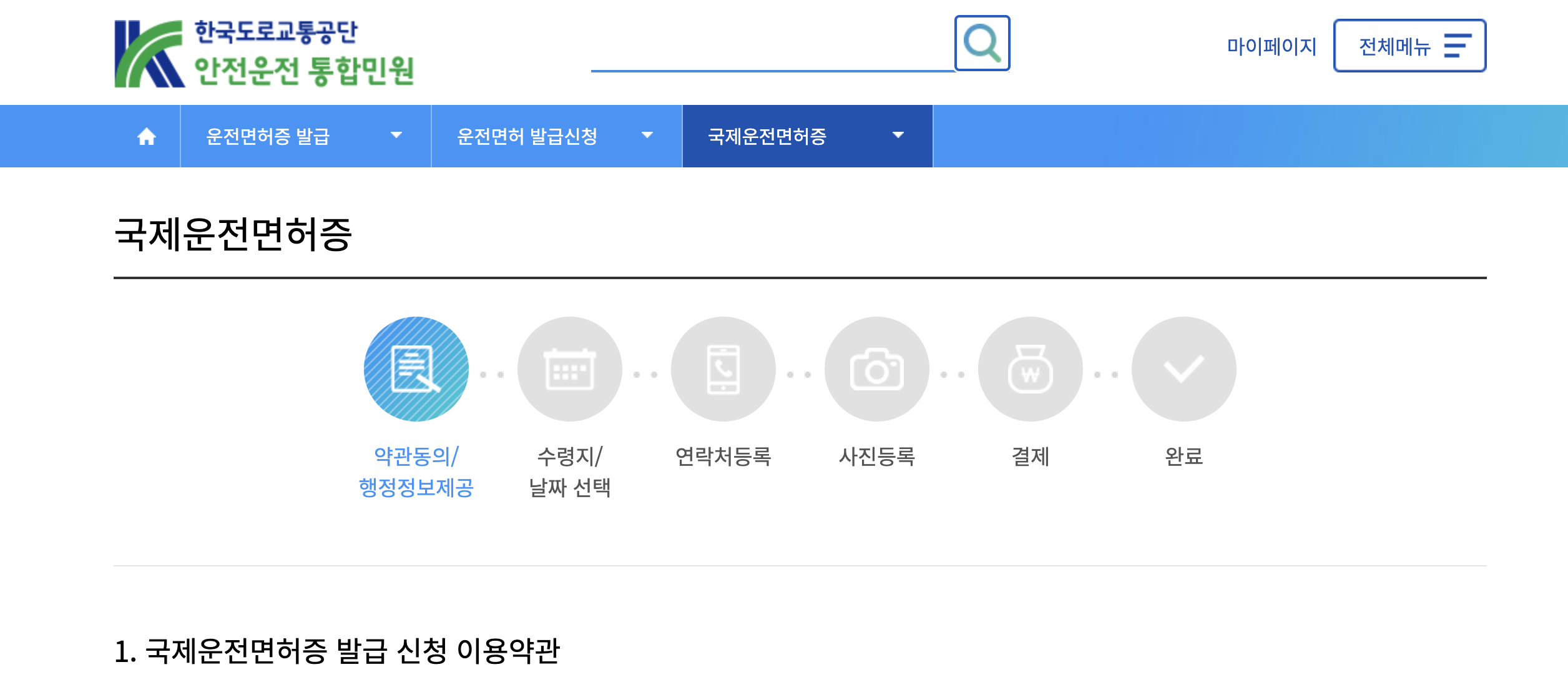This screenshot has width=1568, height=677.
Task: Click the camera 사진등록 step icon
Action: coord(876,369)
